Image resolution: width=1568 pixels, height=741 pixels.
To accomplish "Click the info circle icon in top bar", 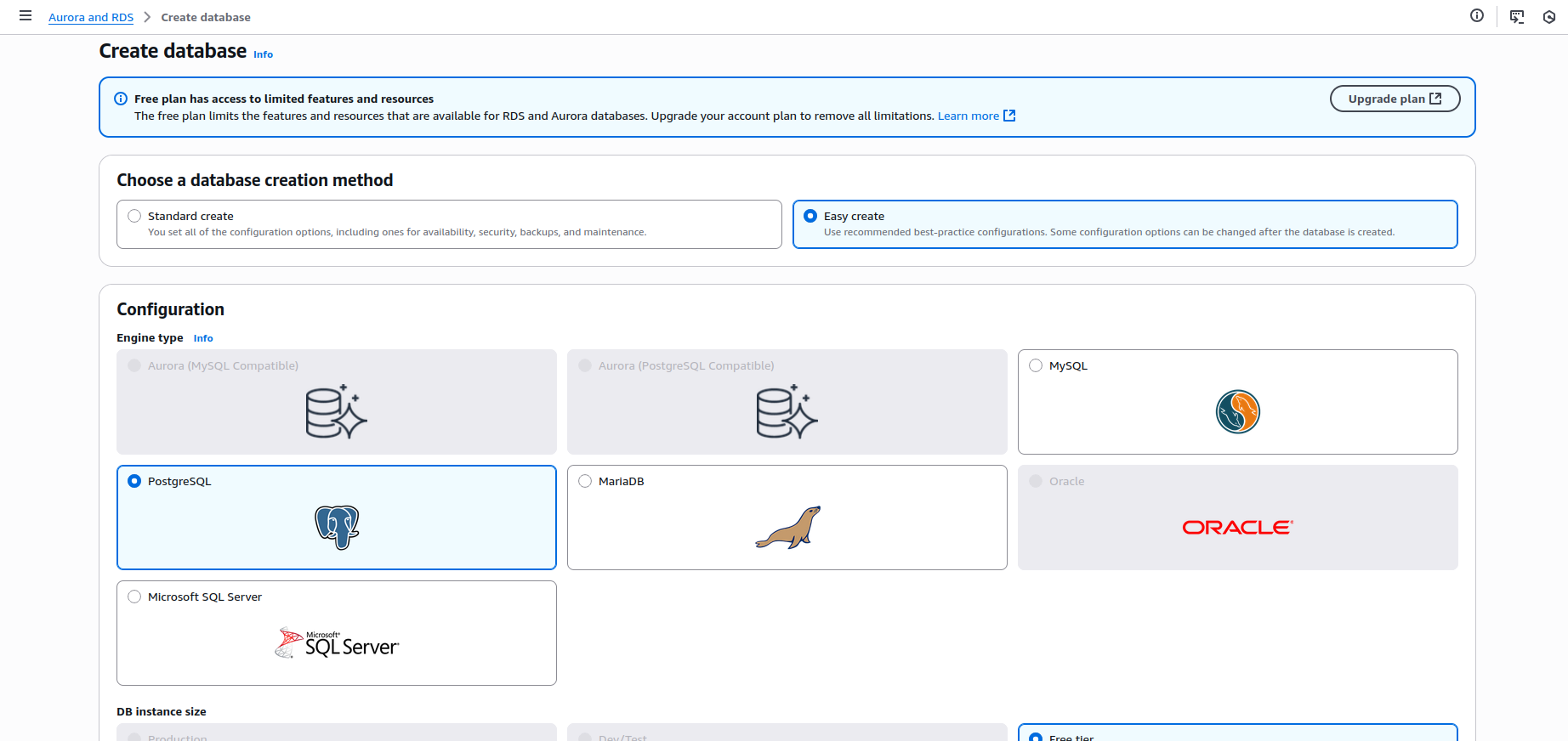I will click(1477, 15).
